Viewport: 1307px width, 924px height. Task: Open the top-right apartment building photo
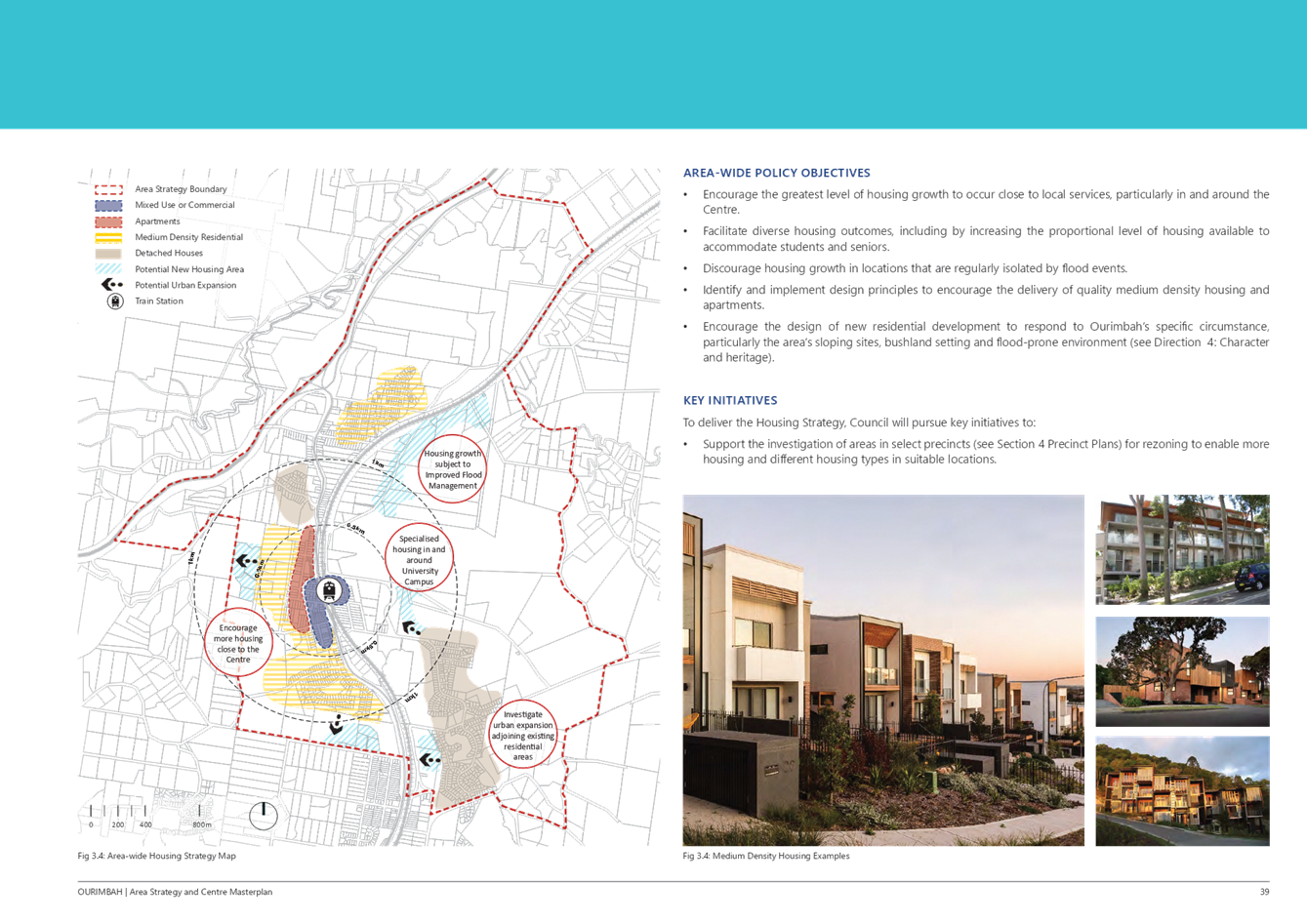pyautogui.click(x=1182, y=549)
